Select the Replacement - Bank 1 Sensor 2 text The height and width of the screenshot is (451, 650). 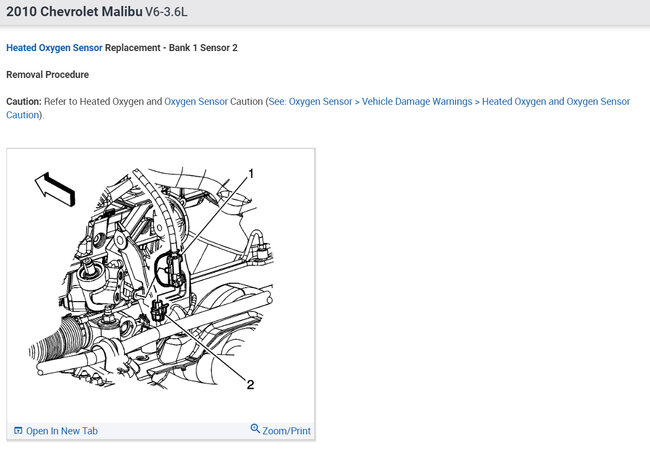point(171,48)
